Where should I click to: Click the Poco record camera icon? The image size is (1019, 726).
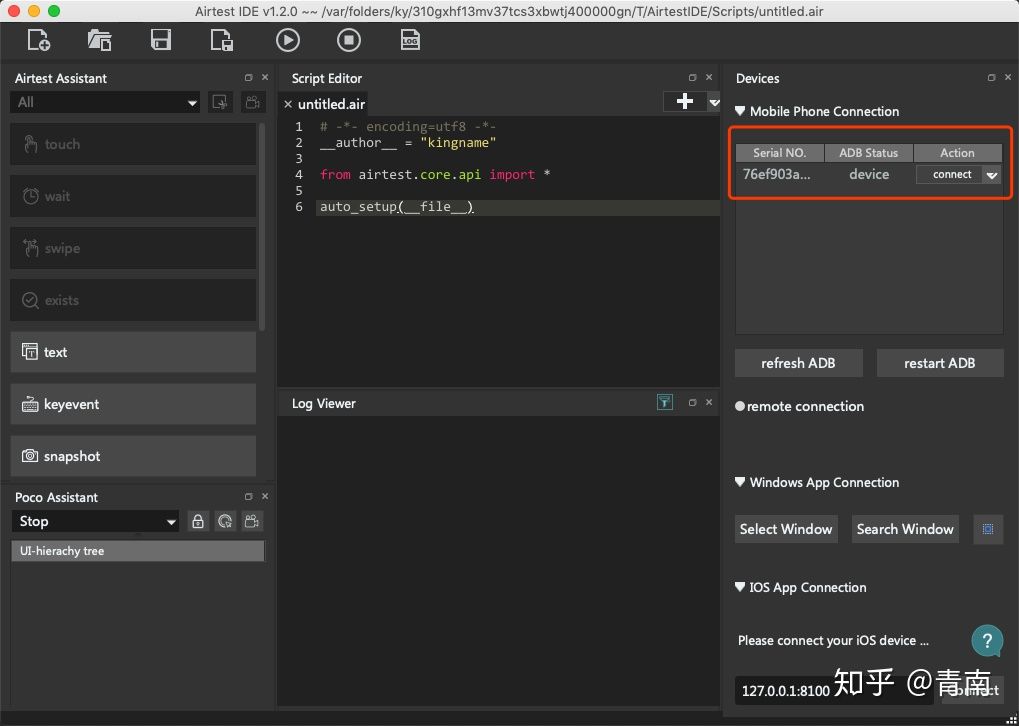[x=253, y=521]
